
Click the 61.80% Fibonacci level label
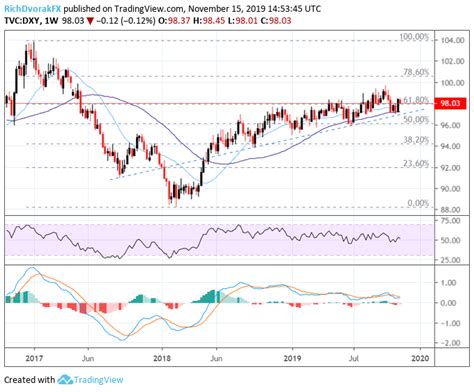416,100
